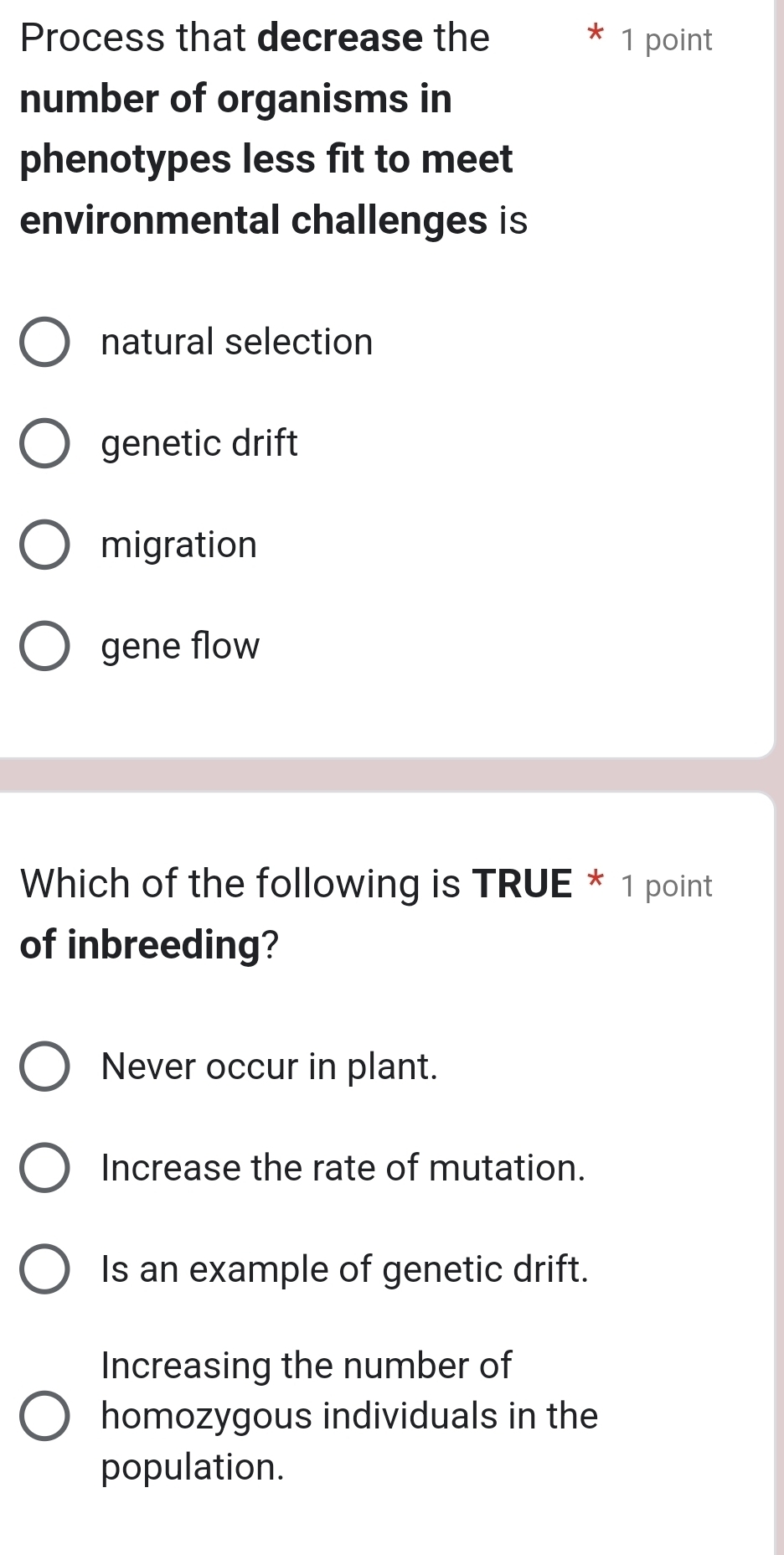Viewport: 784px width, 1555px height.
Task: Select the genetic drift option
Action: 48,445
